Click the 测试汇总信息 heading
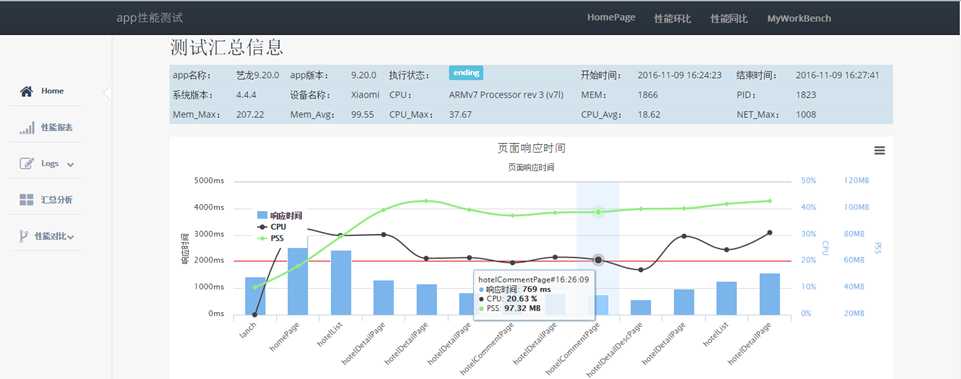961x379 pixels. (x=227, y=47)
